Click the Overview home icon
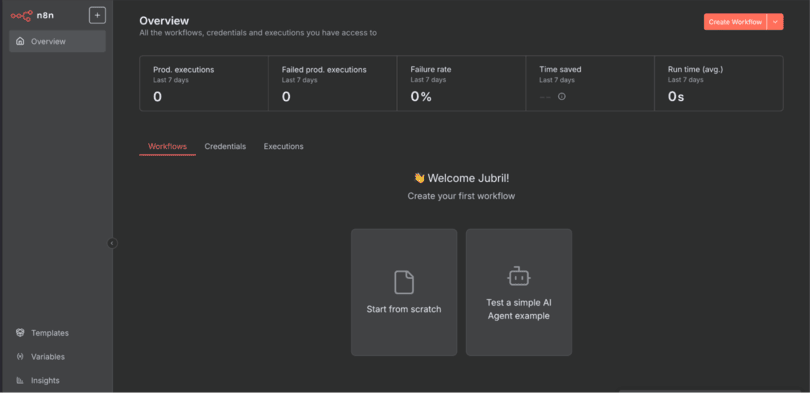This screenshot has width=810, height=393. [20, 41]
